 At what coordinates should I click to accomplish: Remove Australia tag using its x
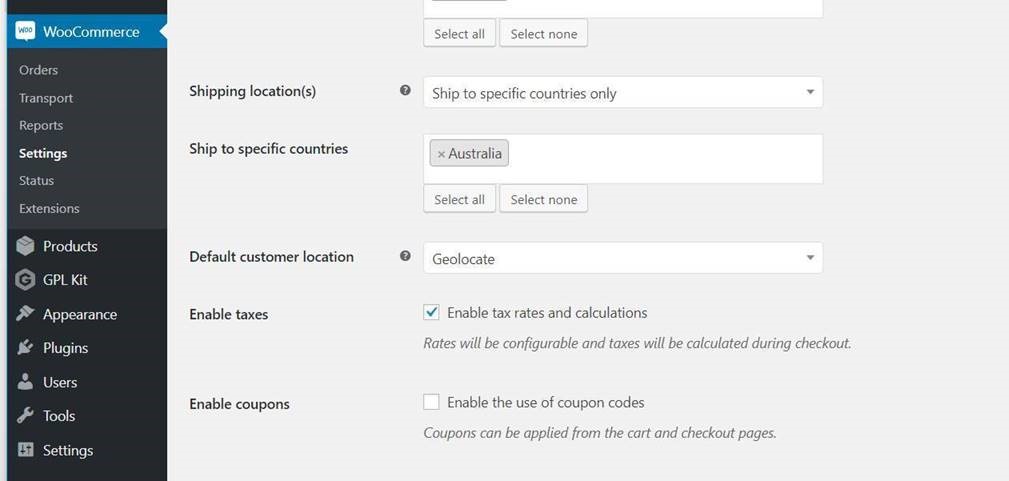coord(441,154)
